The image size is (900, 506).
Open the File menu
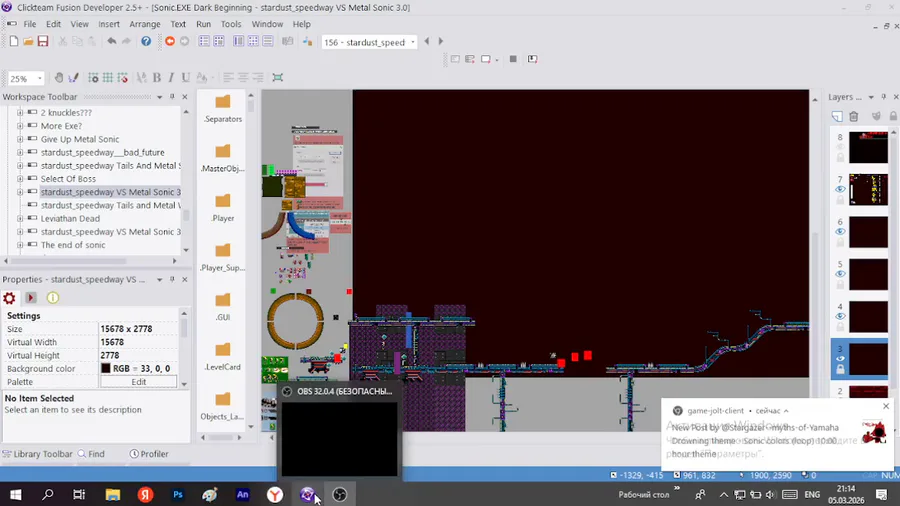click(30, 24)
